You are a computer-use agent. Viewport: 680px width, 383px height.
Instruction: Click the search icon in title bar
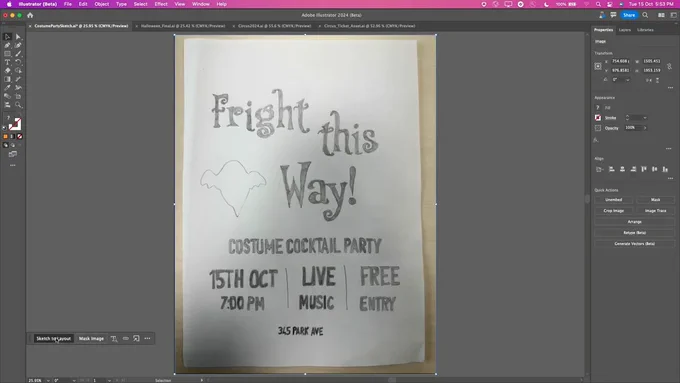pos(645,15)
